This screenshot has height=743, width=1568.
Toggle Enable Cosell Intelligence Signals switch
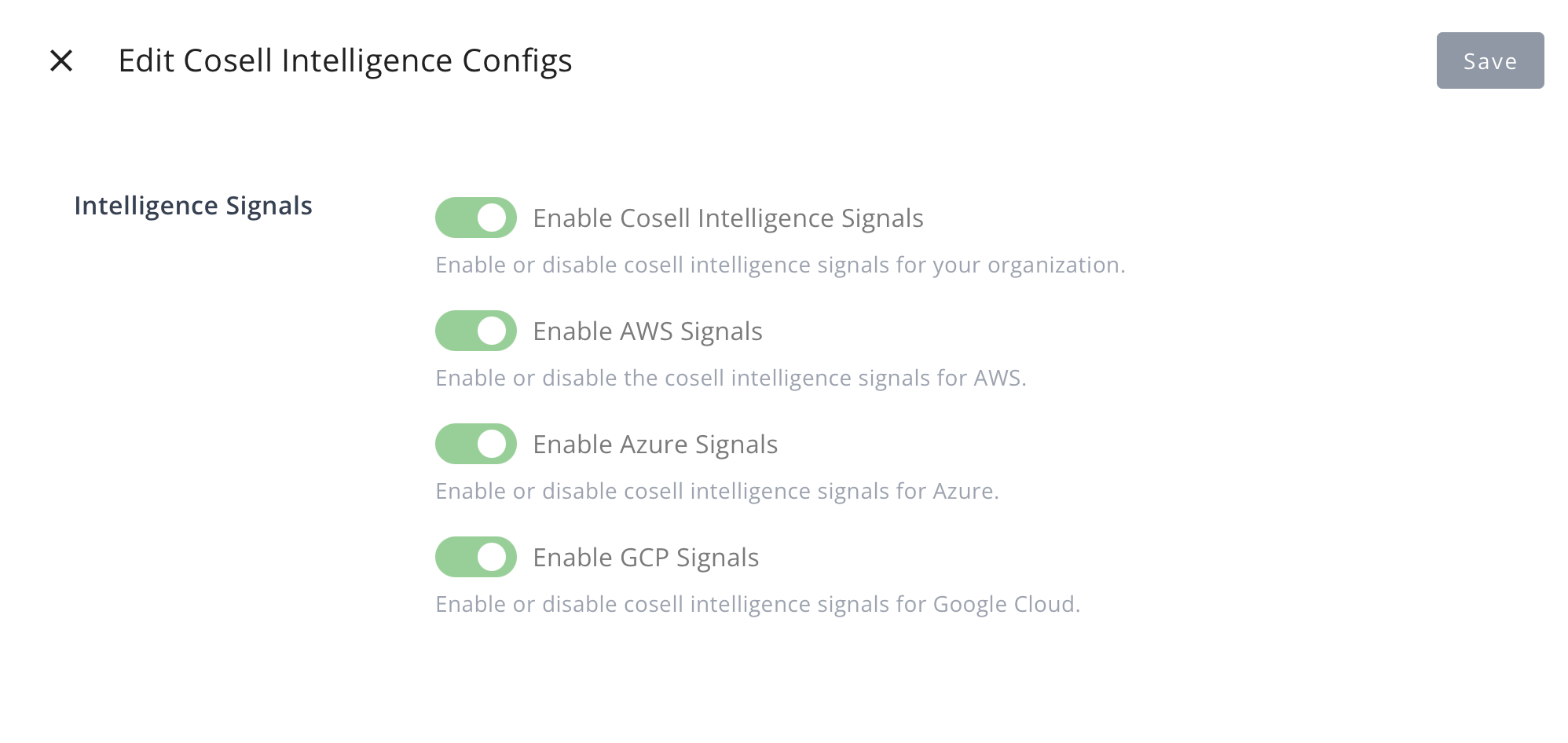coord(475,218)
